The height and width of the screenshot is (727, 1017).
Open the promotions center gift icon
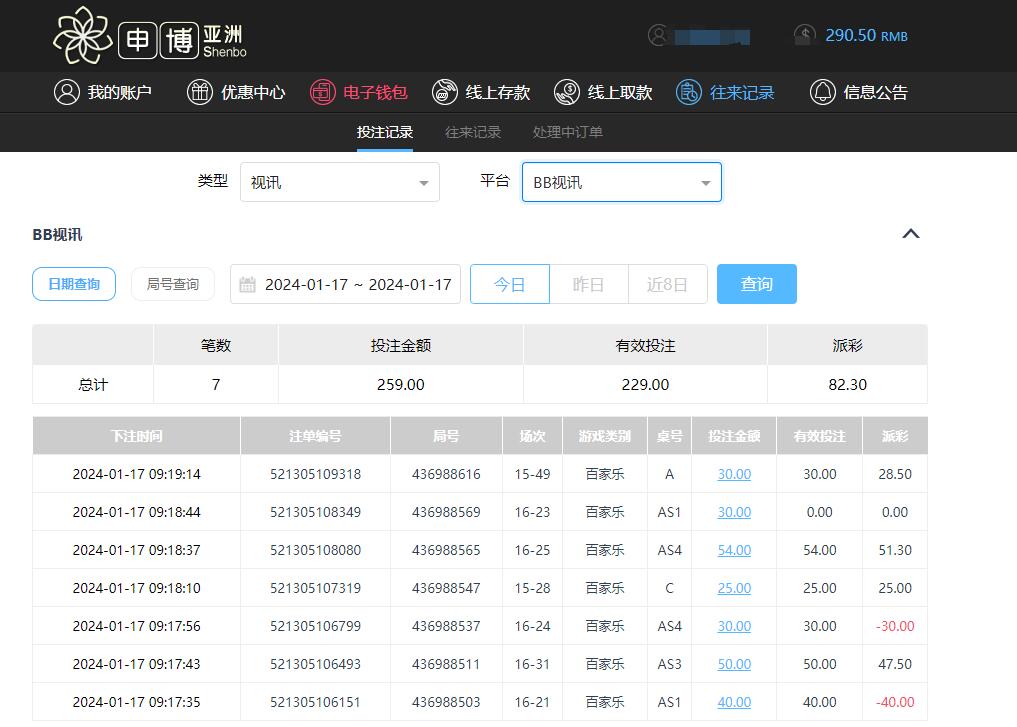[x=200, y=92]
